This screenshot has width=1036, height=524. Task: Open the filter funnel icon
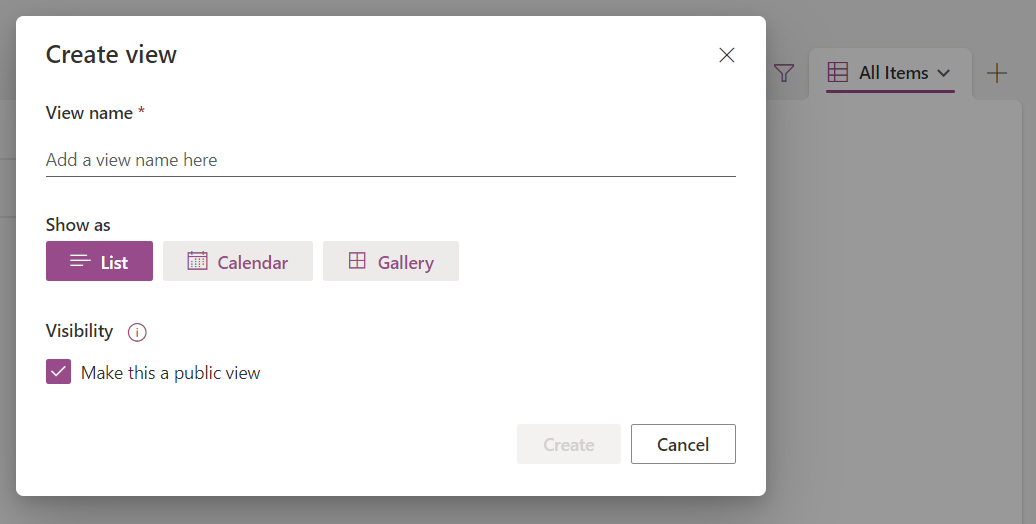click(x=784, y=73)
